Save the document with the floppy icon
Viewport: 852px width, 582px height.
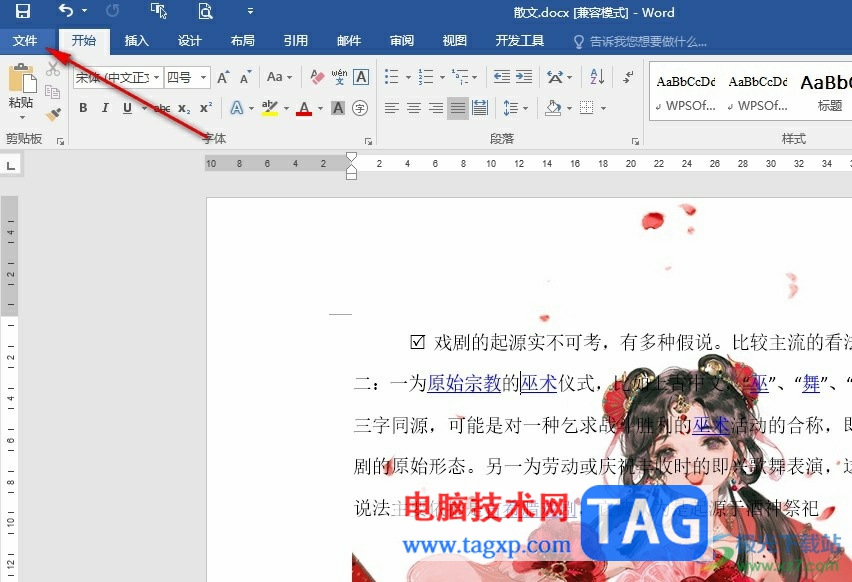tap(22, 11)
